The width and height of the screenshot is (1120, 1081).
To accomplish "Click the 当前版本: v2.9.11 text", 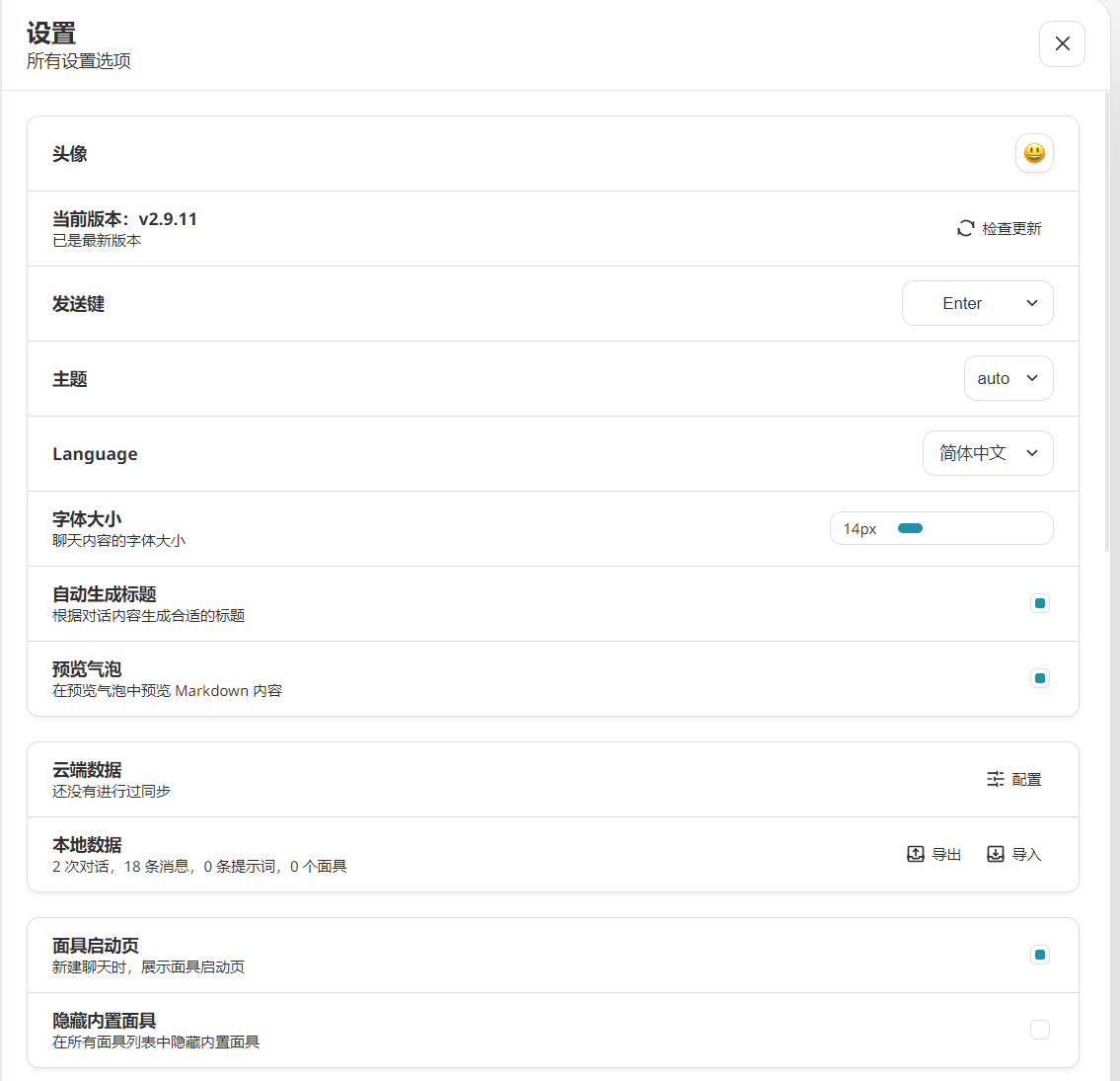I will (x=124, y=219).
